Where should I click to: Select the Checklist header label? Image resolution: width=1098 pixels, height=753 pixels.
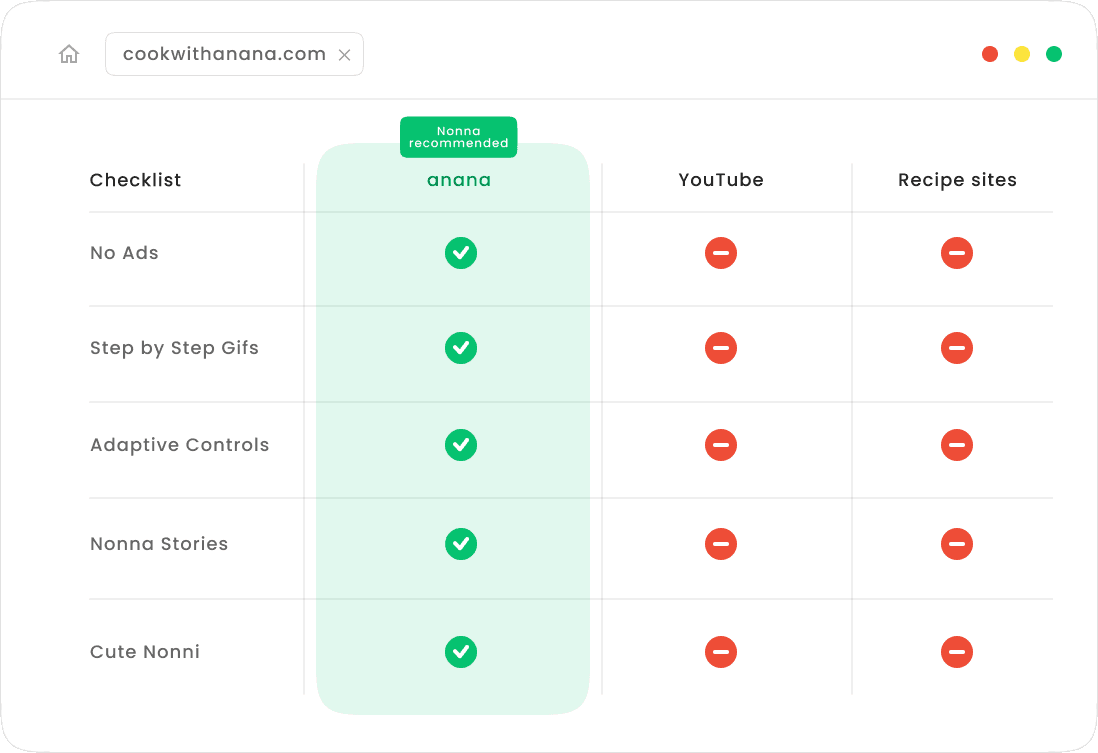point(135,180)
